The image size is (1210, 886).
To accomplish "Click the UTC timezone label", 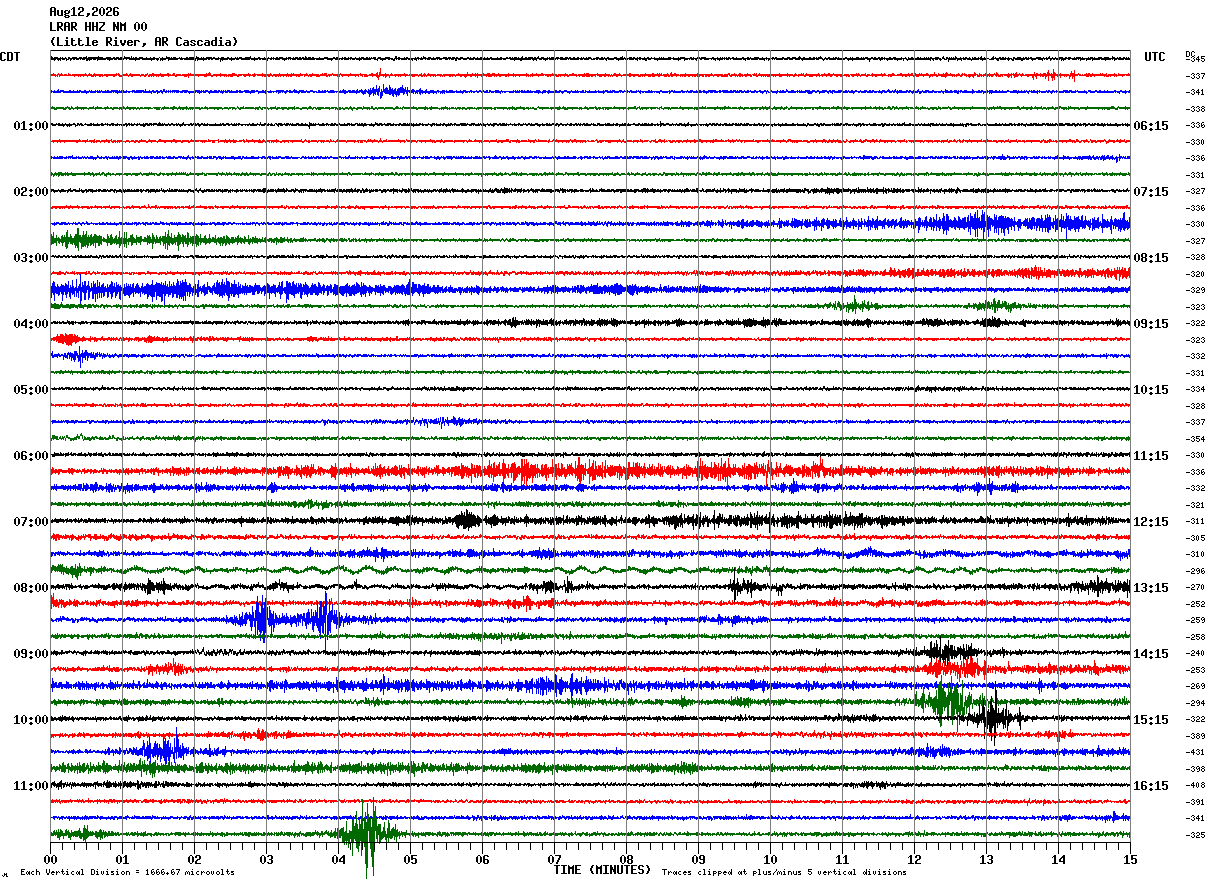I will 1155,57.
